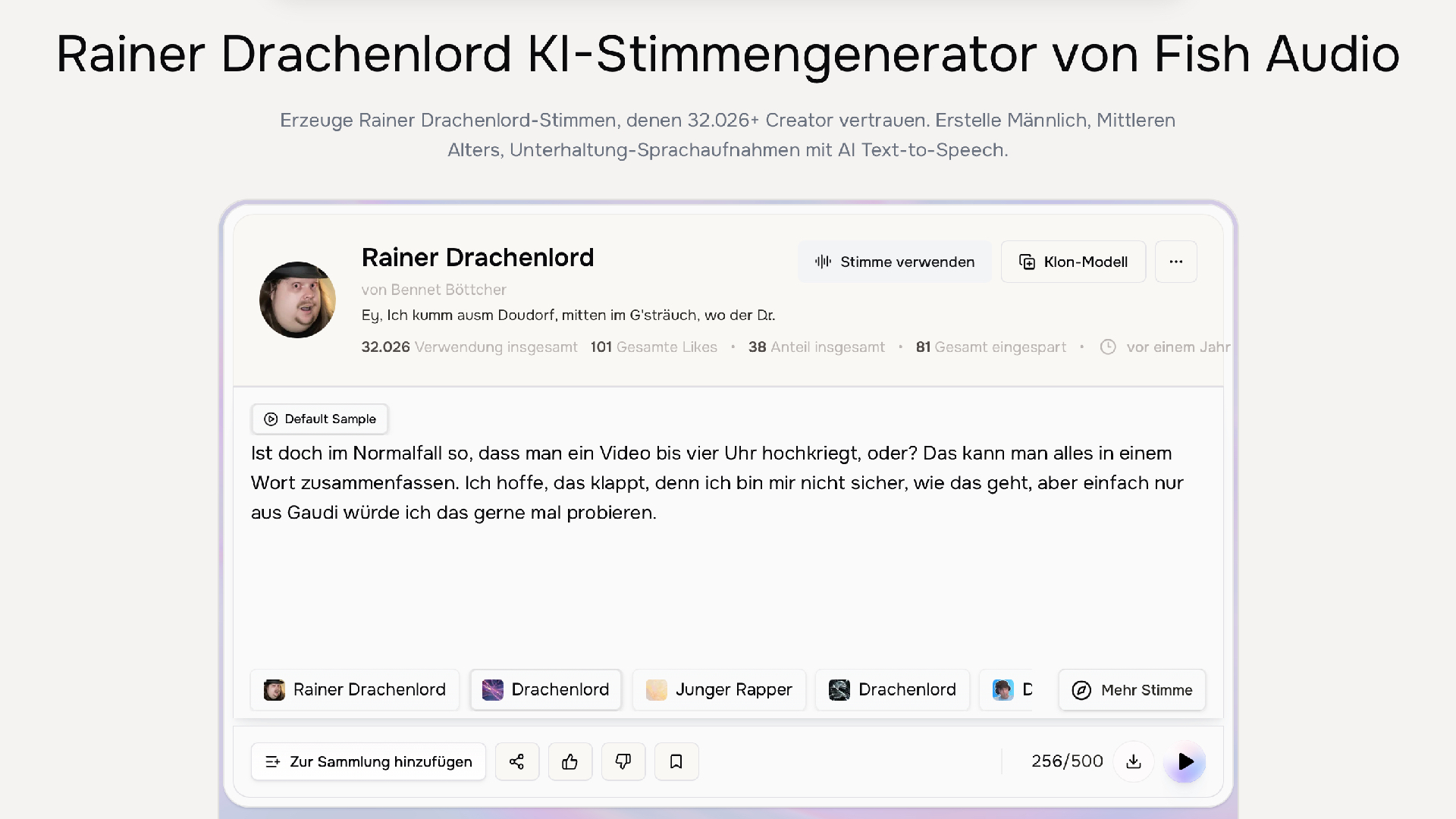Click the Stimme verwenden button
Image resolution: width=1456 pixels, height=819 pixels.
(894, 262)
